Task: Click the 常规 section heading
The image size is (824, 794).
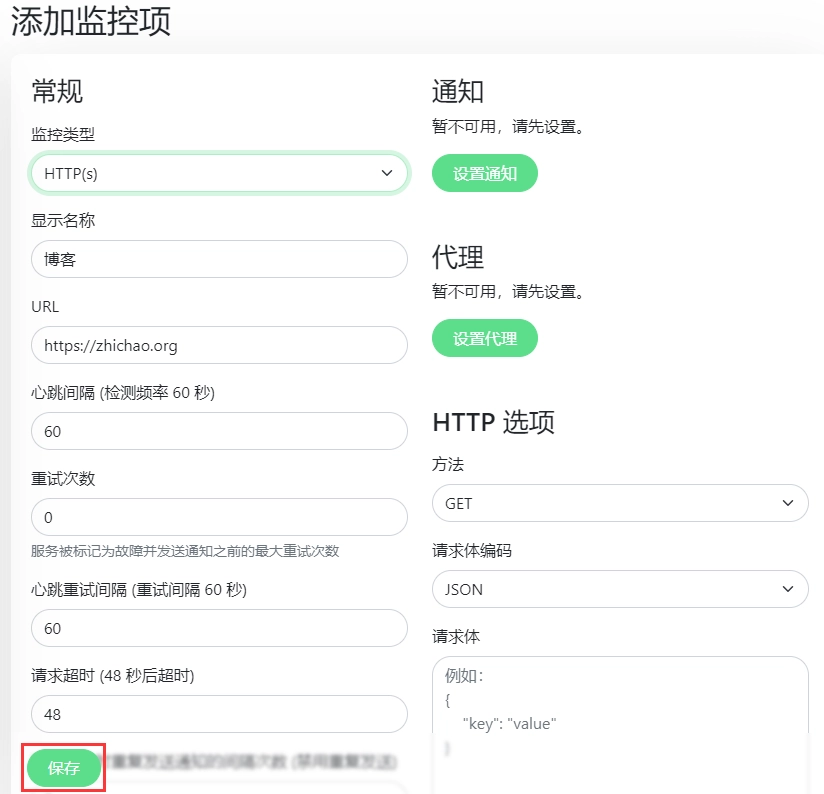Action: (x=57, y=91)
